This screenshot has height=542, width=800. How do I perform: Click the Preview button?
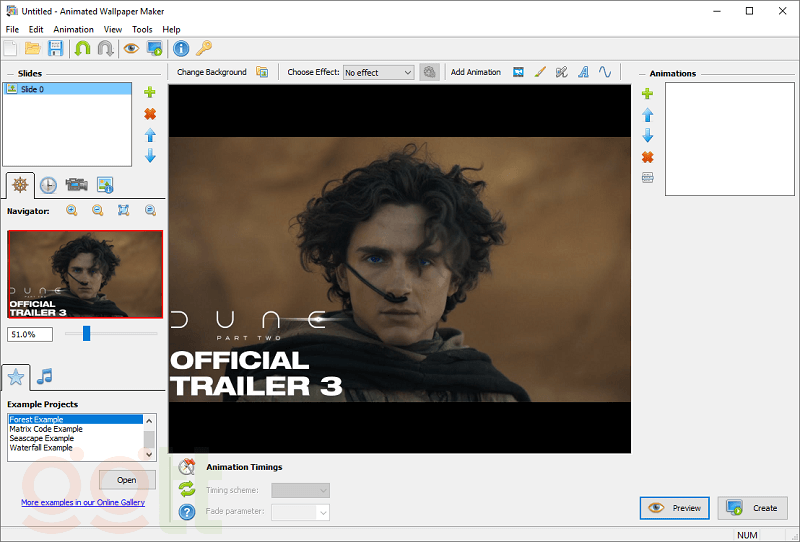tap(675, 508)
